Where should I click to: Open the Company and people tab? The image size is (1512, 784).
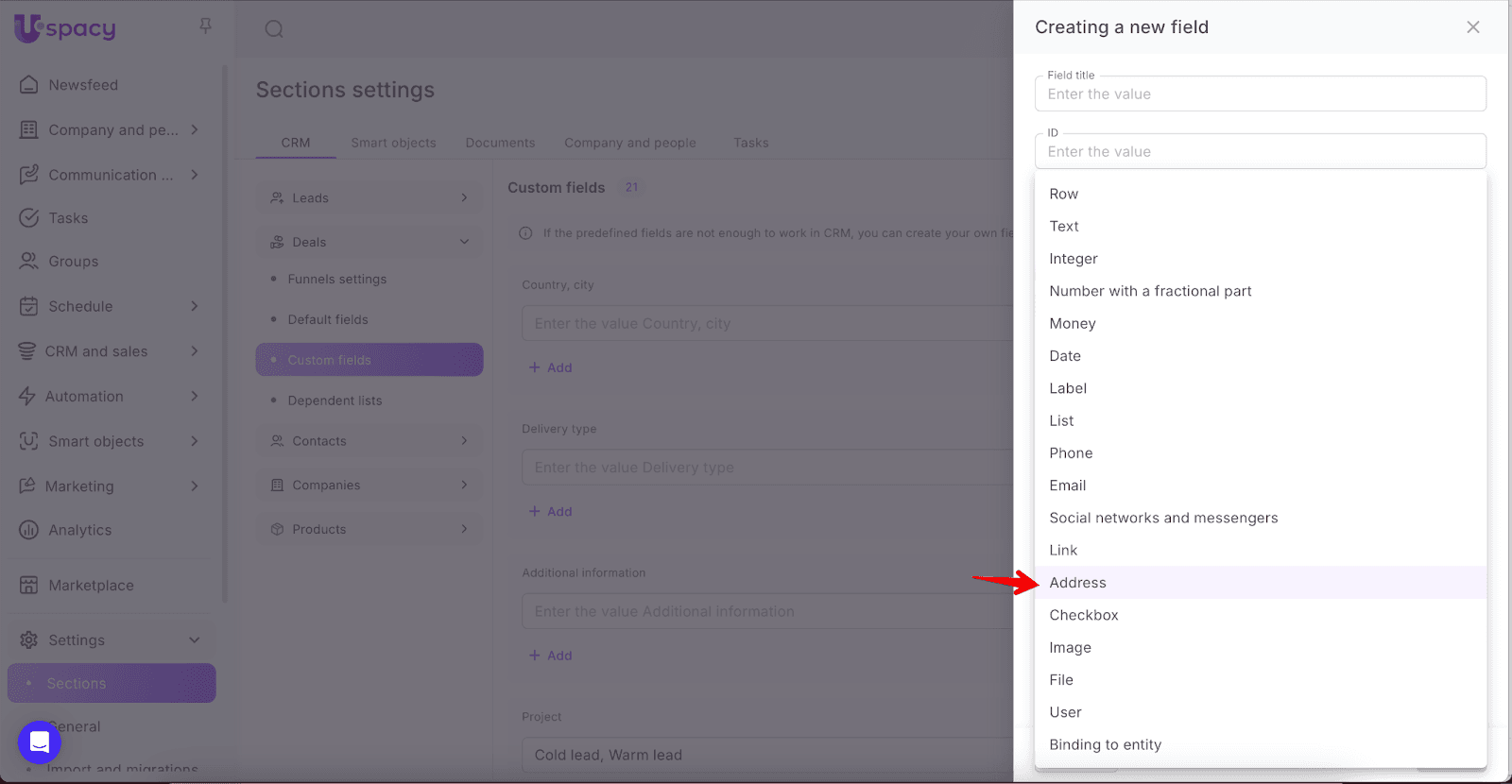pos(629,143)
